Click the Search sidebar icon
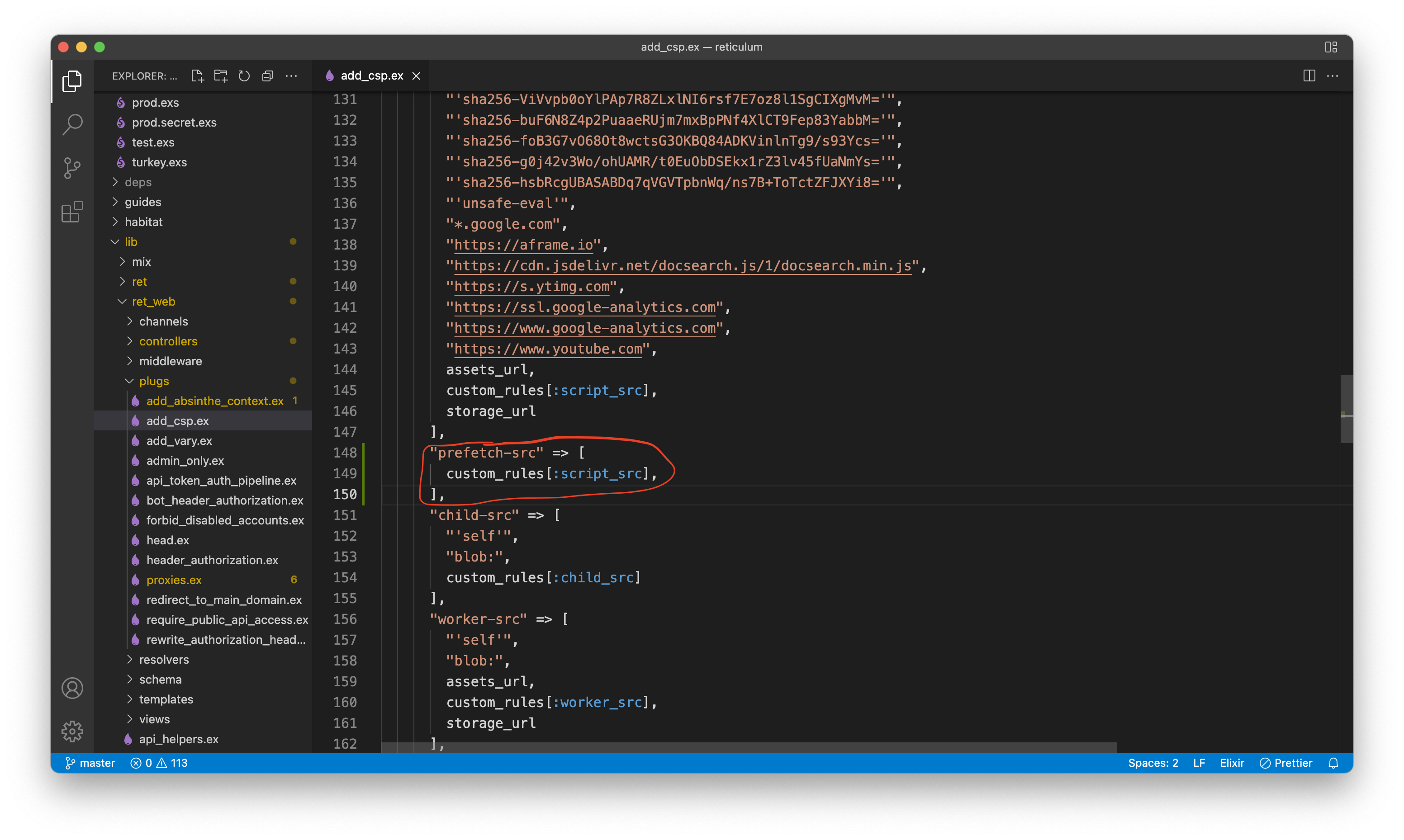This screenshot has width=1404, height=840. [x=71, y=123]
